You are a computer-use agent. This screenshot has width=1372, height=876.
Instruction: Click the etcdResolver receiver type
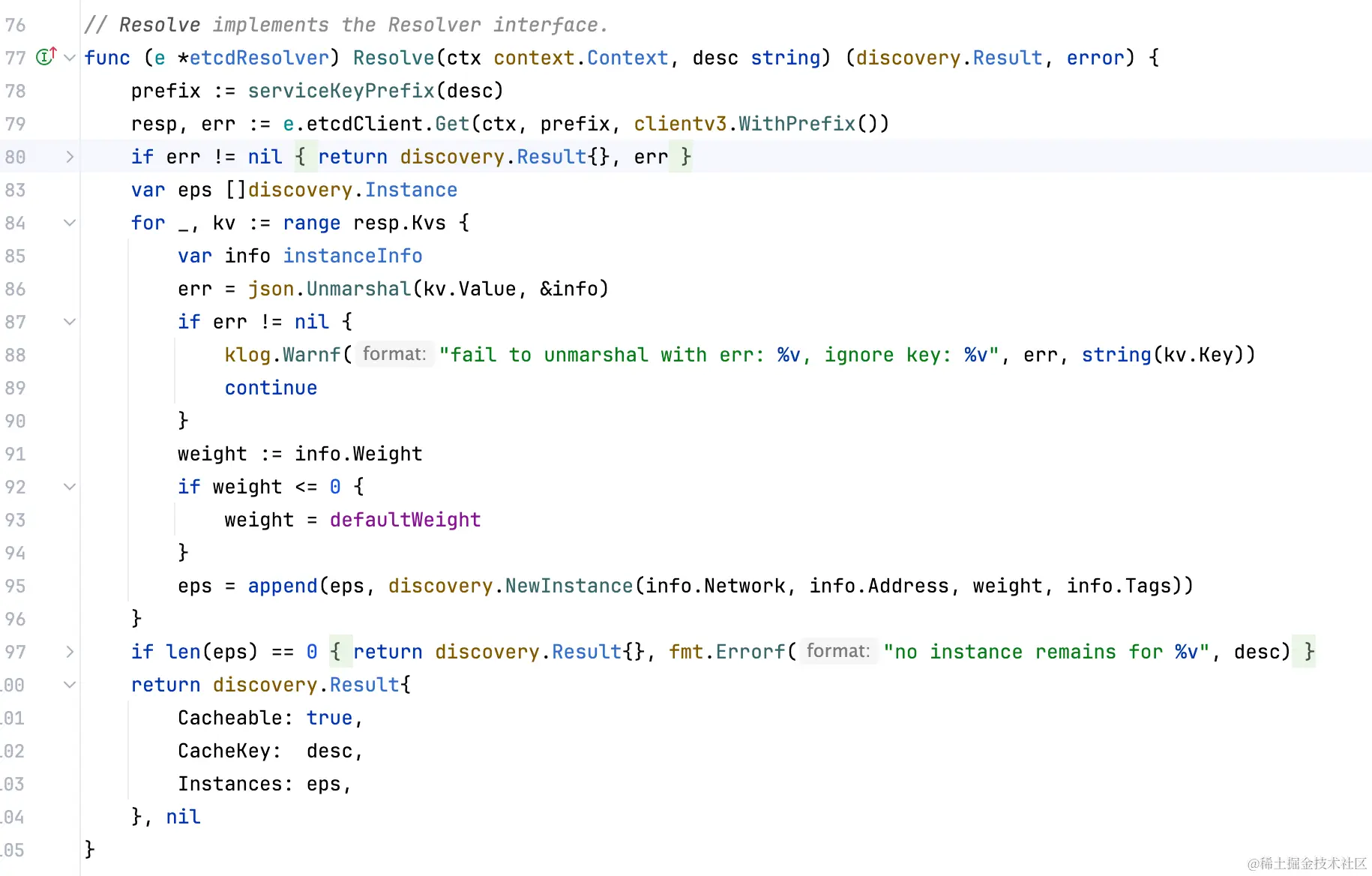[259, 58]
